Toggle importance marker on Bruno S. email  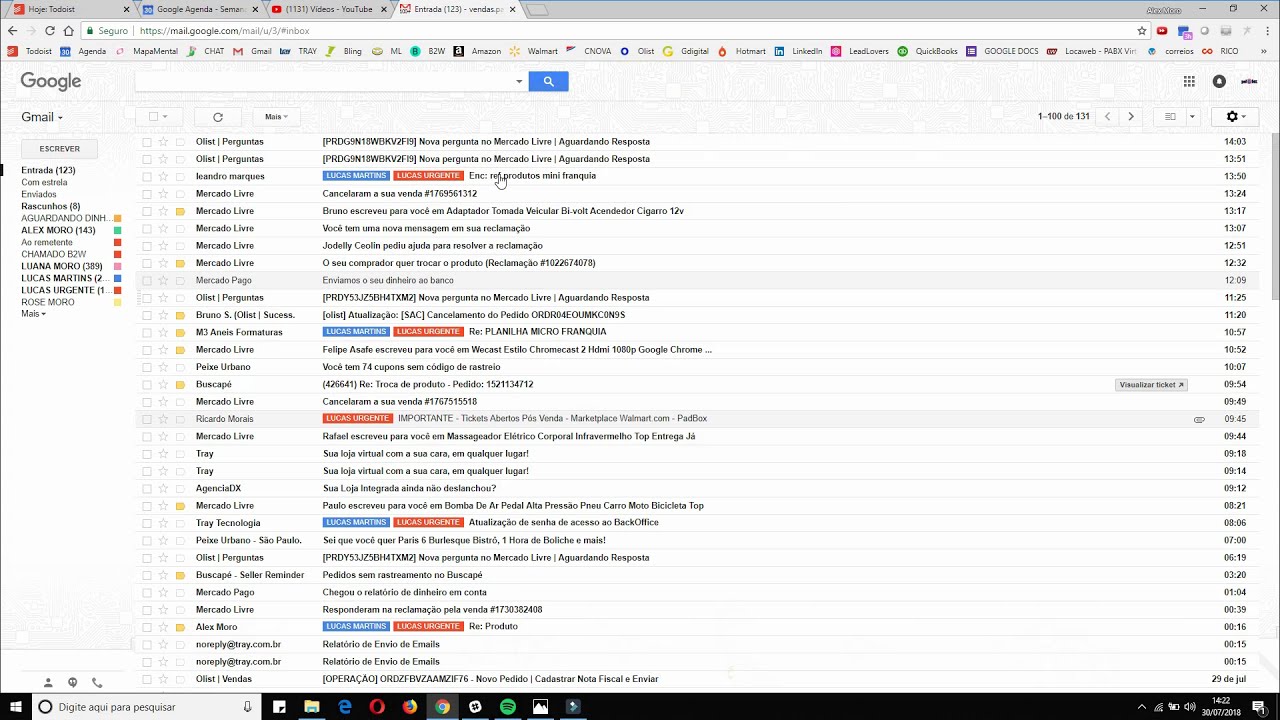point(180,315)
